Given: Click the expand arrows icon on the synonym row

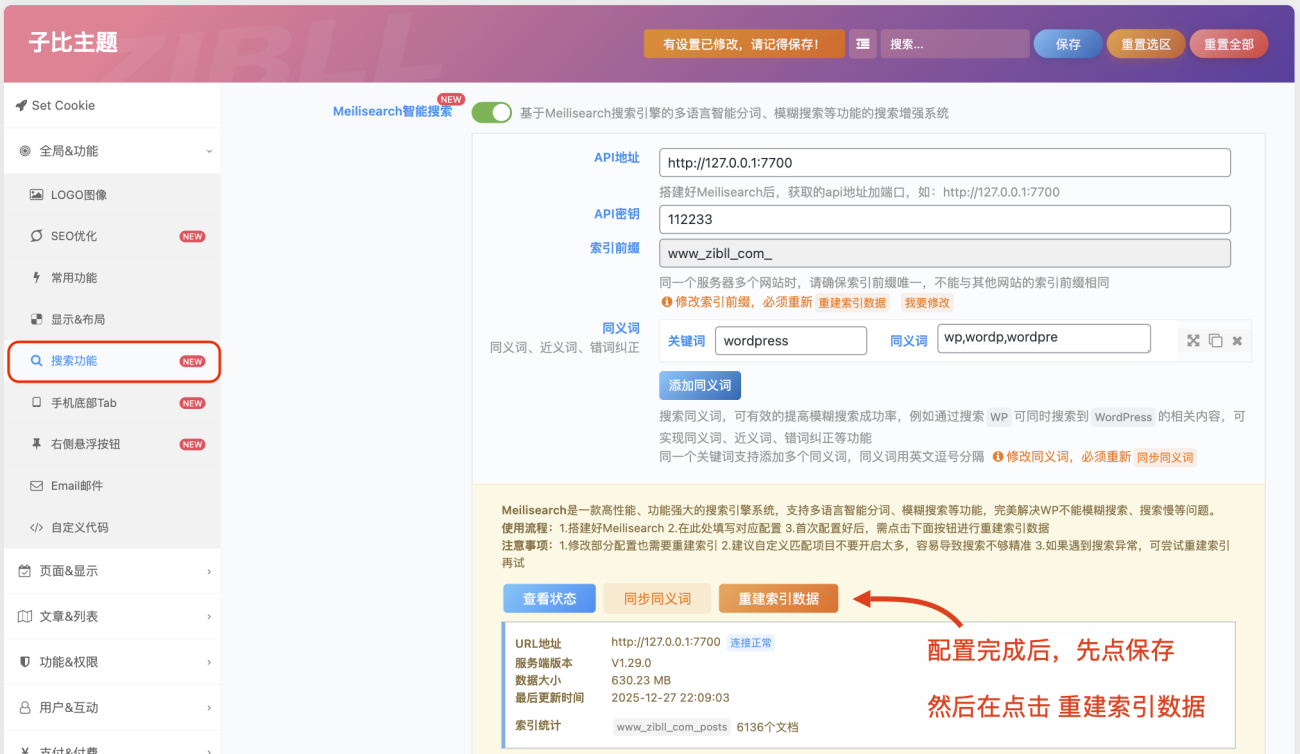Looking at the screenshot, I should pos(1193,340).
